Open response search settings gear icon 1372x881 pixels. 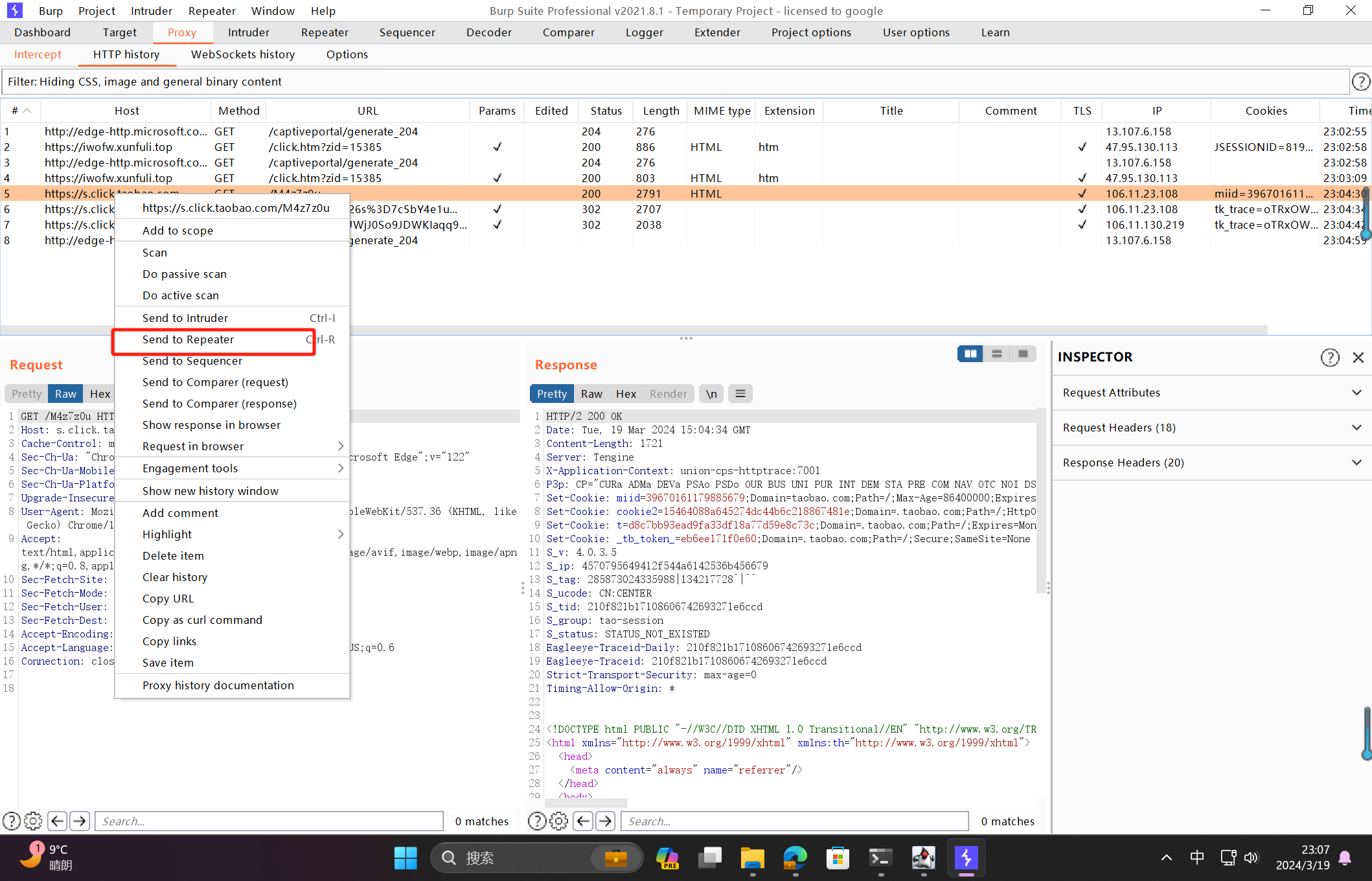tap(558, 821)
